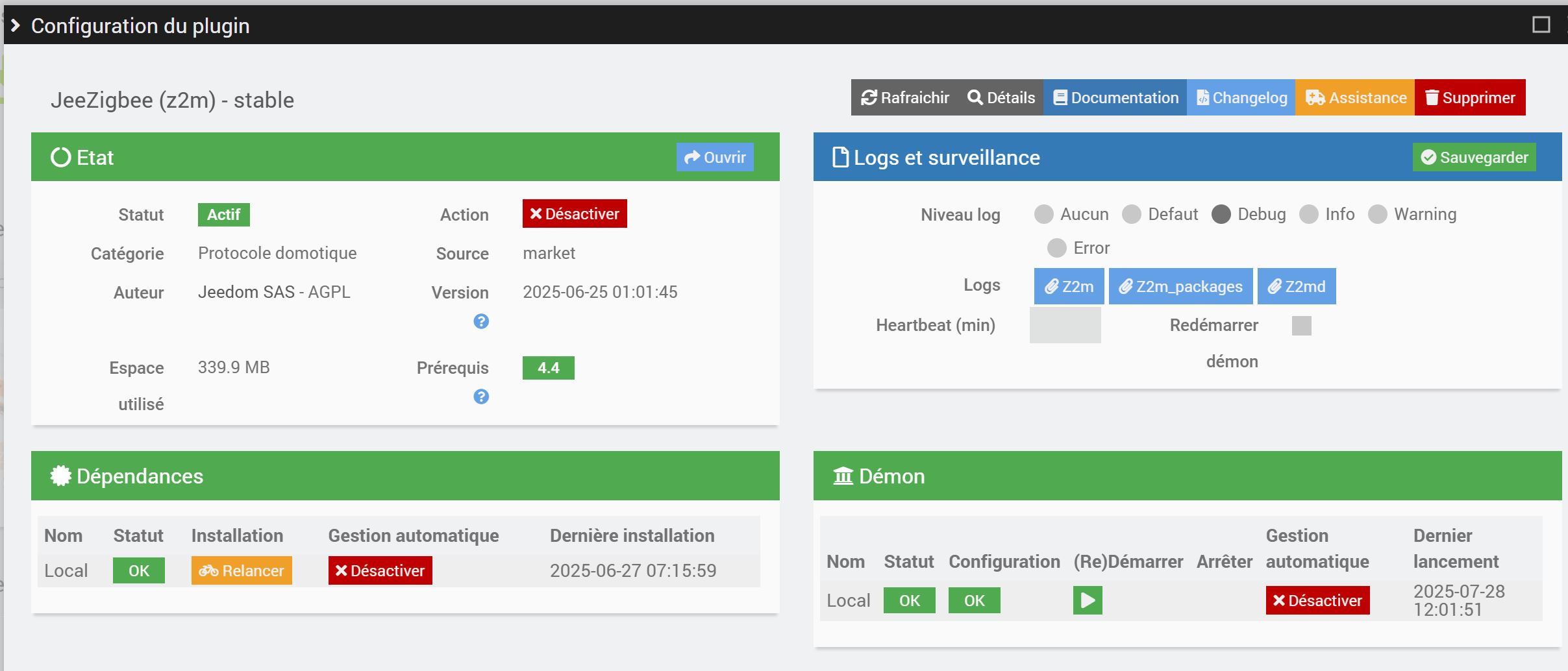
Task: Click the Dépendances OK status badge
Action: [x=138, y=570]
